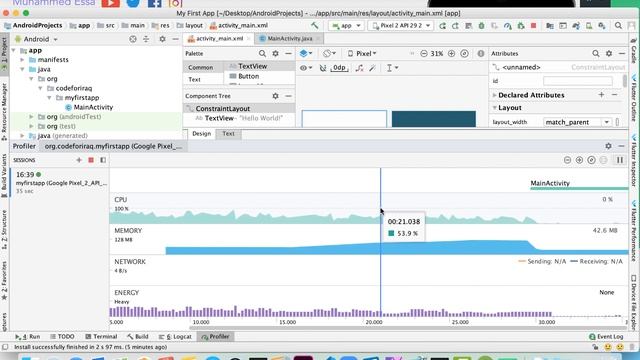Clear all constraints icon
This screenshot has height=360, width=640.
359,68
